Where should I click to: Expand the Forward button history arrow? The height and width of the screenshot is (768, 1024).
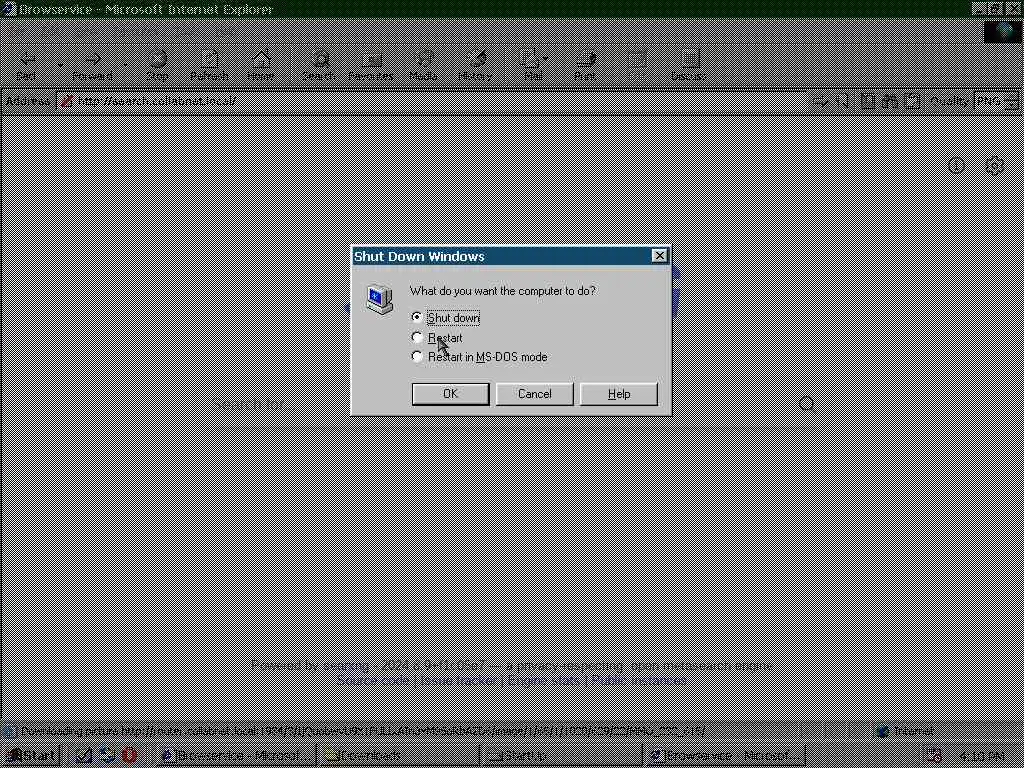click(x=125, y=65)
